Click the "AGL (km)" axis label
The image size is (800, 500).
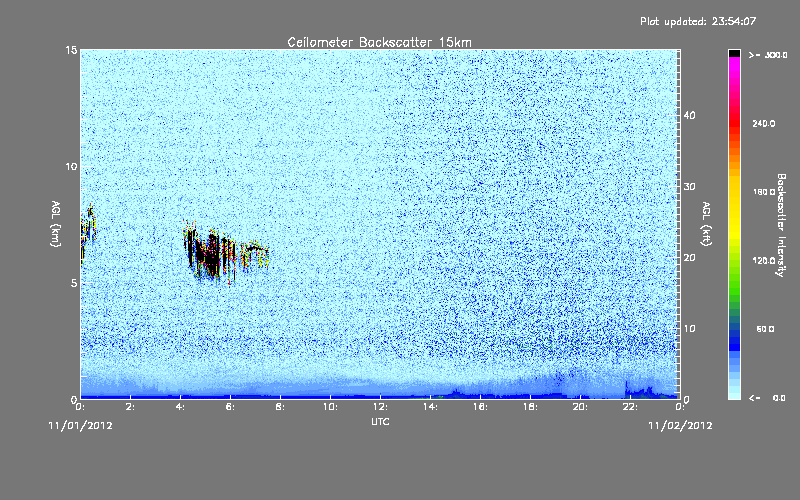tap(56, 224)
